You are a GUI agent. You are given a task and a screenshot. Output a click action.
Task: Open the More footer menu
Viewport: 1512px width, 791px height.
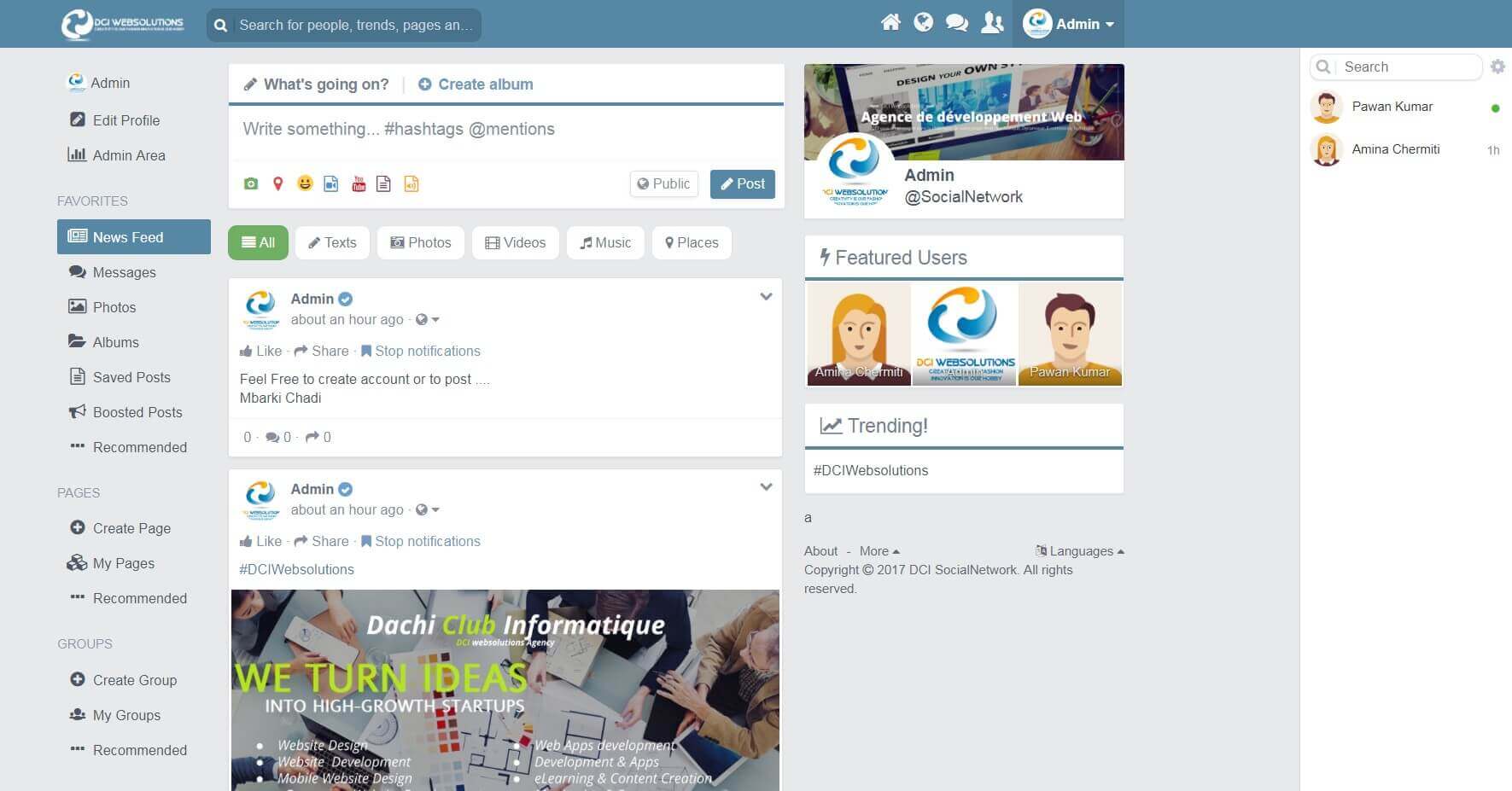pyautogui.click(x=879, y=551)
